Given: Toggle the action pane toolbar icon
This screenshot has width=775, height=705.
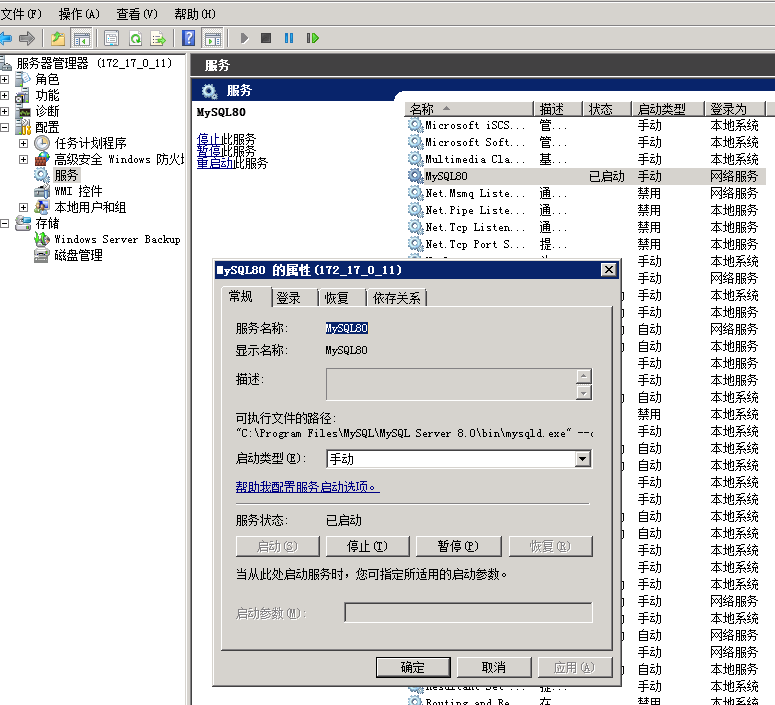Looking at the screenshot, I should point(213,38).
